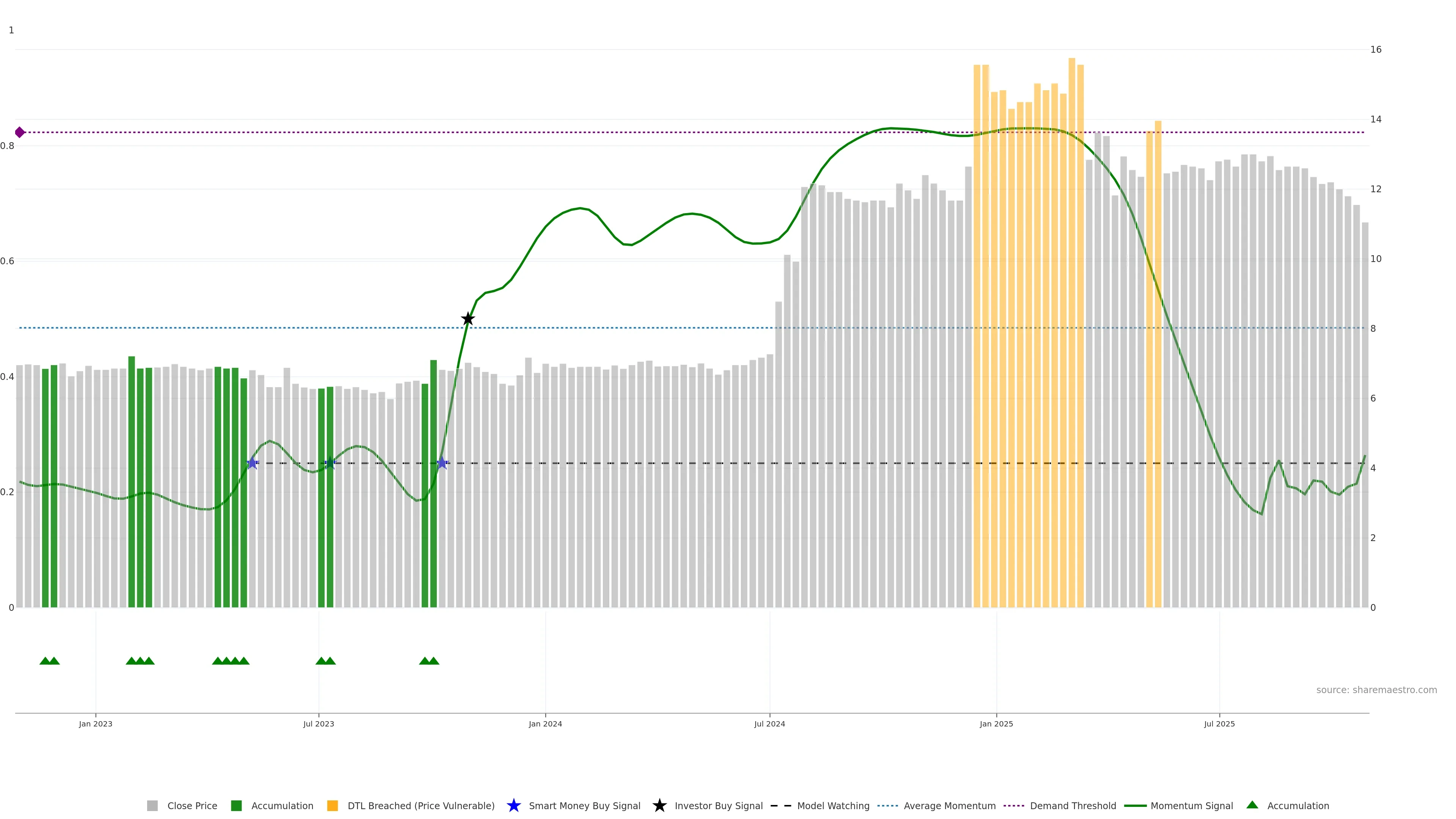Hide the Momentum Signal line via legend
The image size is (1456, 819).
pyautogui.click(x=1191, y=805)
